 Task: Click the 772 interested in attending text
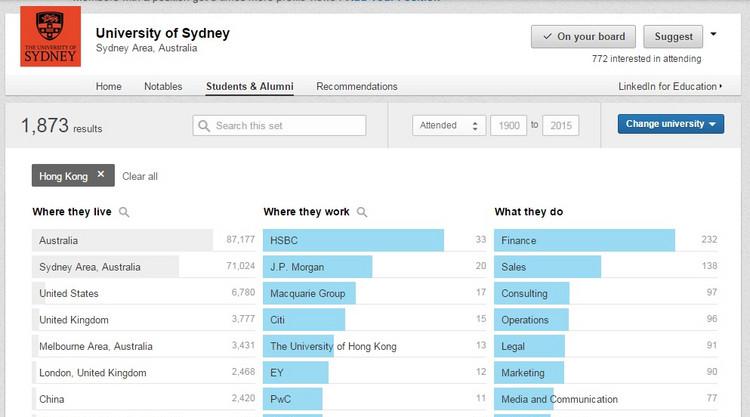pos(646,59)
